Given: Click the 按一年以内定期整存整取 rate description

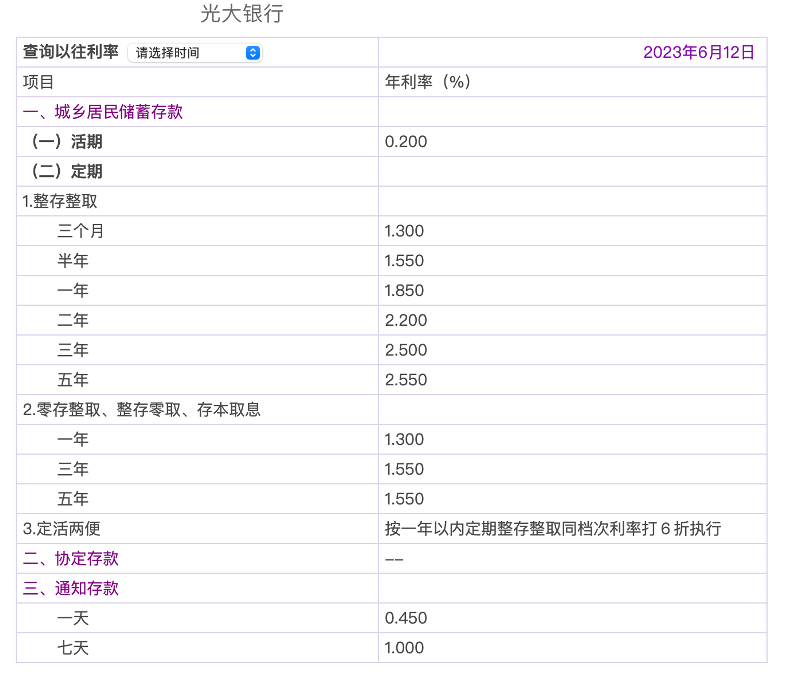Looking at the screenshot, I should pyautogui.click(x=552, y=528).
